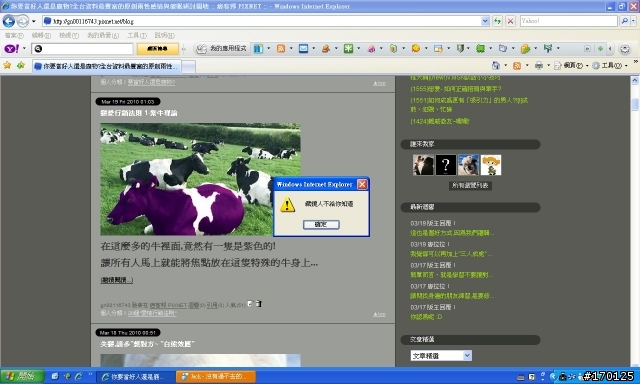The height and width of the screenshot is (384, 640).
Task: Click the green comment link under first 03/19 entry
Action: click(452, 233)
